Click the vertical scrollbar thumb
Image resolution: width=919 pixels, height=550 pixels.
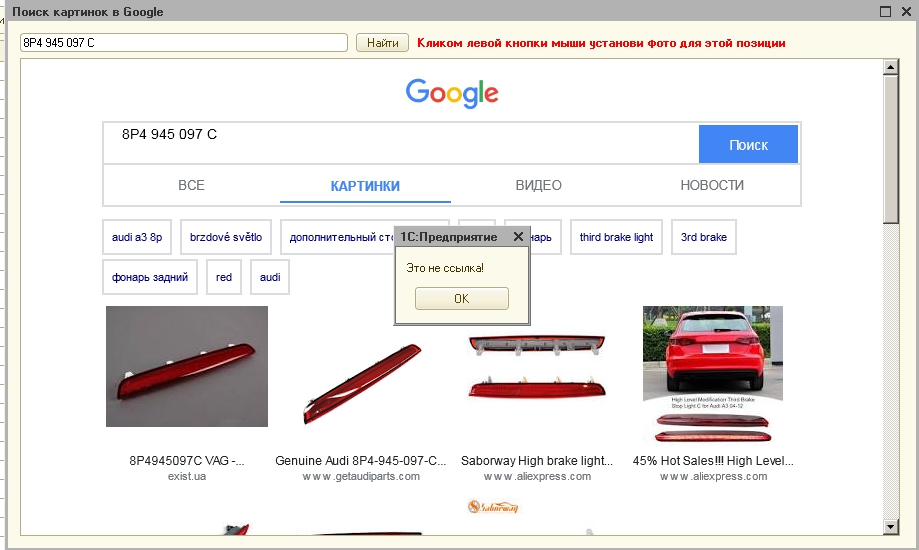pos(890,149)
